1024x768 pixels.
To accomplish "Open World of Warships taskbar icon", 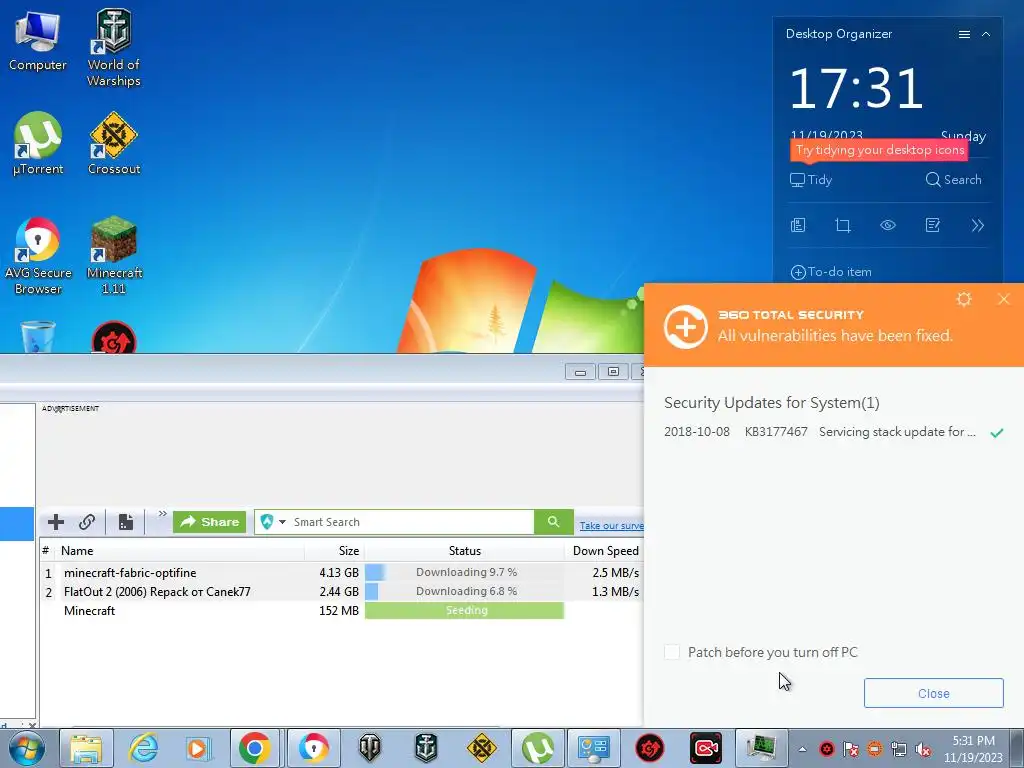I will click(x=426, y=748).
